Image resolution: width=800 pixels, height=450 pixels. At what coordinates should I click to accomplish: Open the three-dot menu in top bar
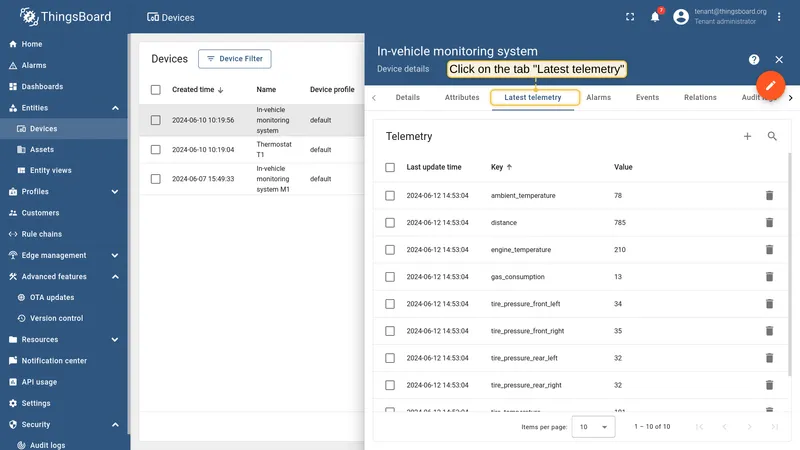click(x=779, y=17)
